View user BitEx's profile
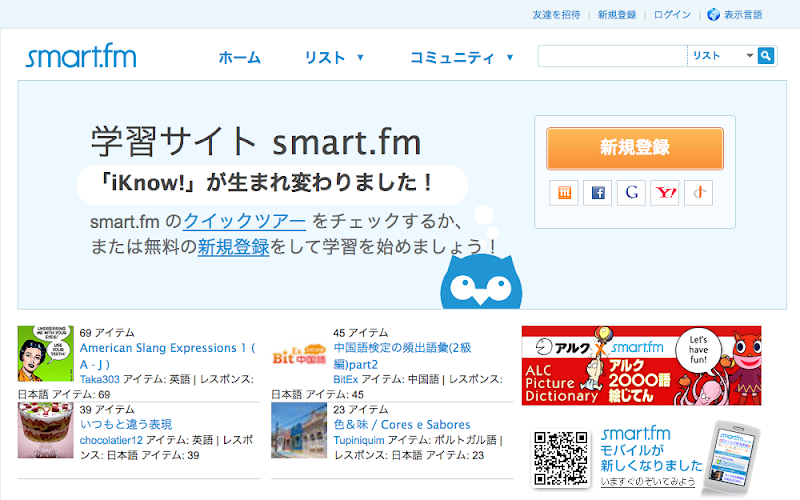Image resolution: width=800 pixels, height=500 pixels. [345, 379]
